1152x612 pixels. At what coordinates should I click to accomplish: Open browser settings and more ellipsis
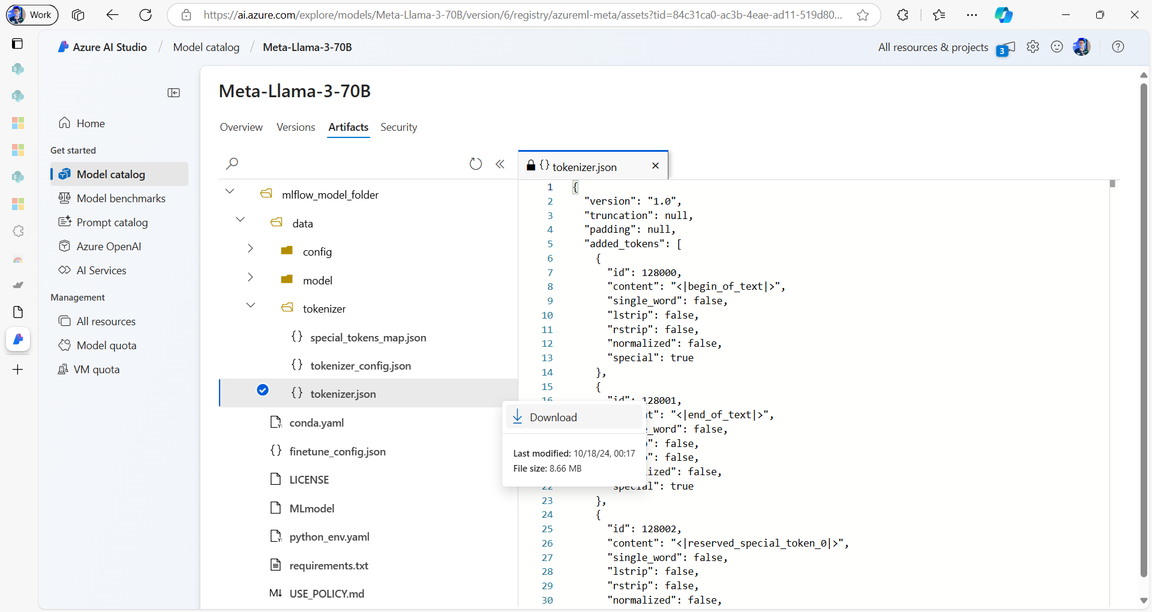pyautogui.click(x=972, y=15)
